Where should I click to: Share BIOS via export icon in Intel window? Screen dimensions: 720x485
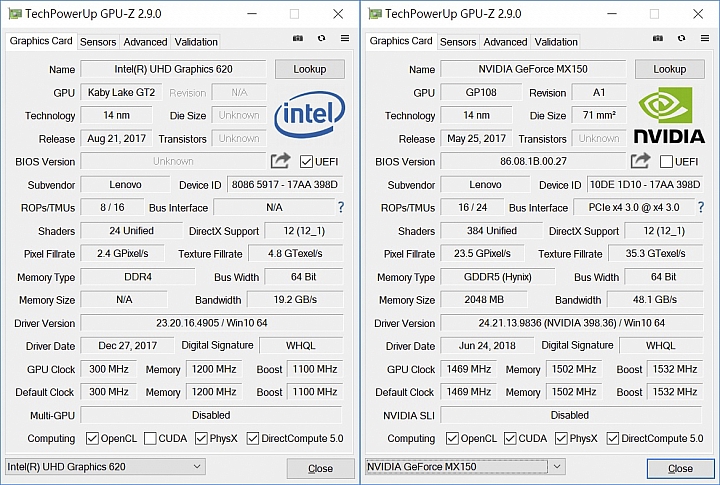280,161
